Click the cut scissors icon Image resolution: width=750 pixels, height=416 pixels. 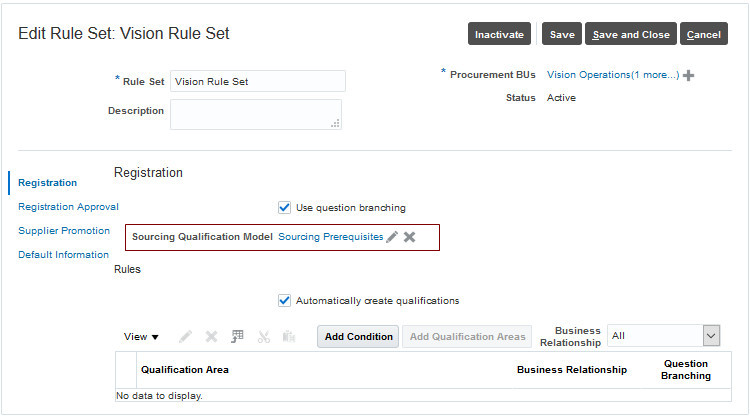(x=264, y=337)
